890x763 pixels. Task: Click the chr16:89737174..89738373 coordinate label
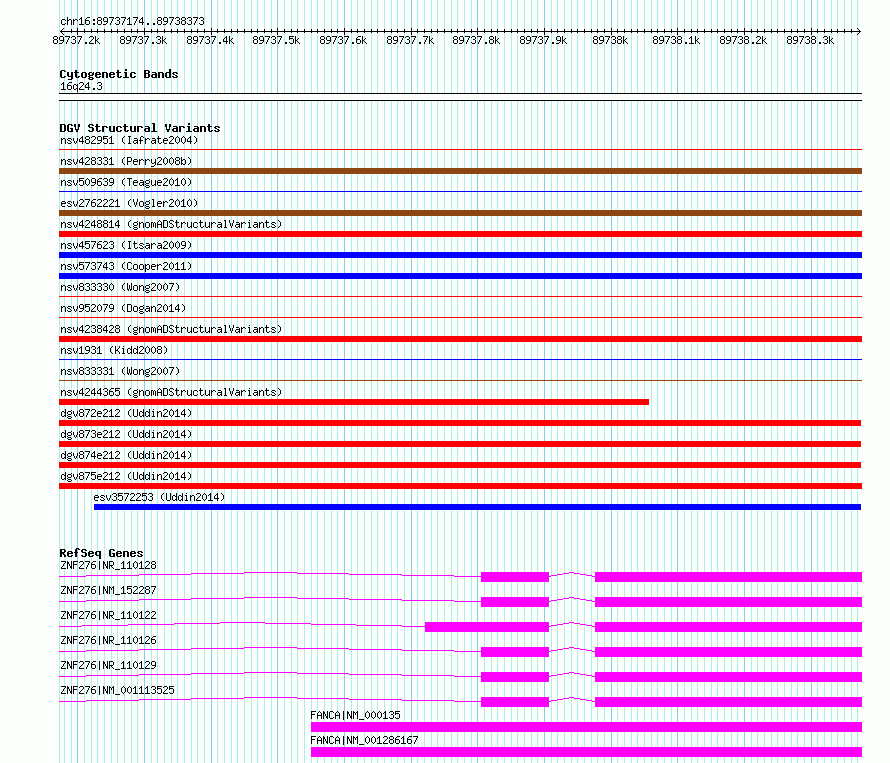pos(132,21)
